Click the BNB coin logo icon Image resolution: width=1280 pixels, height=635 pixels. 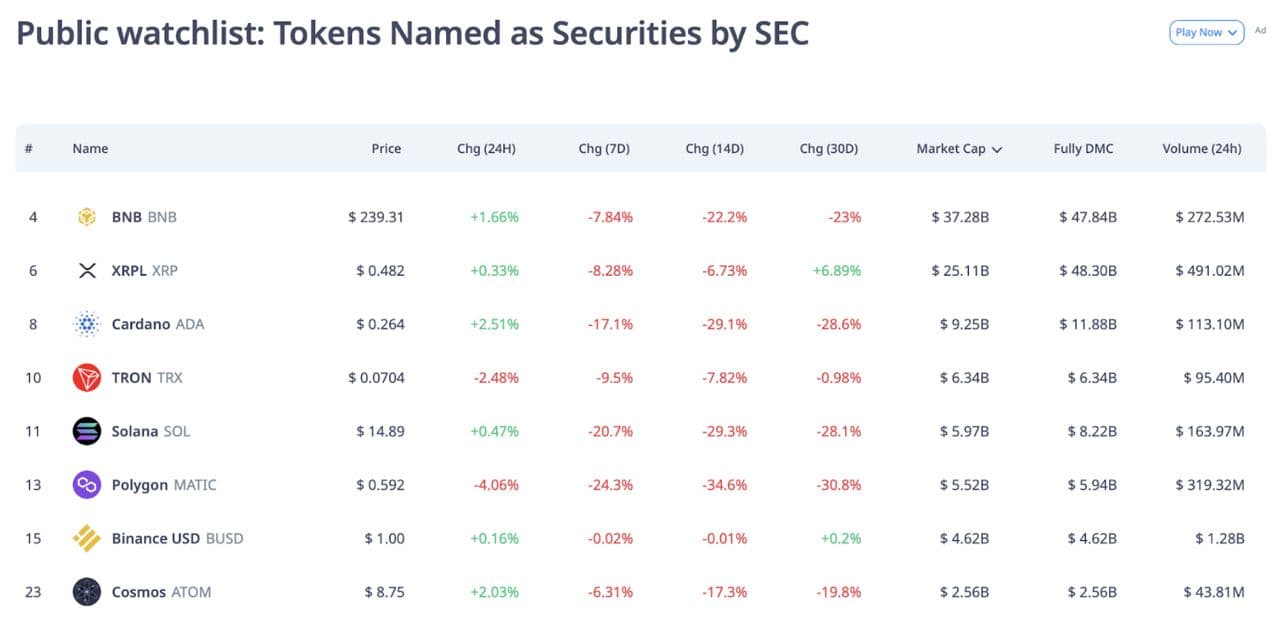point(87,217)
